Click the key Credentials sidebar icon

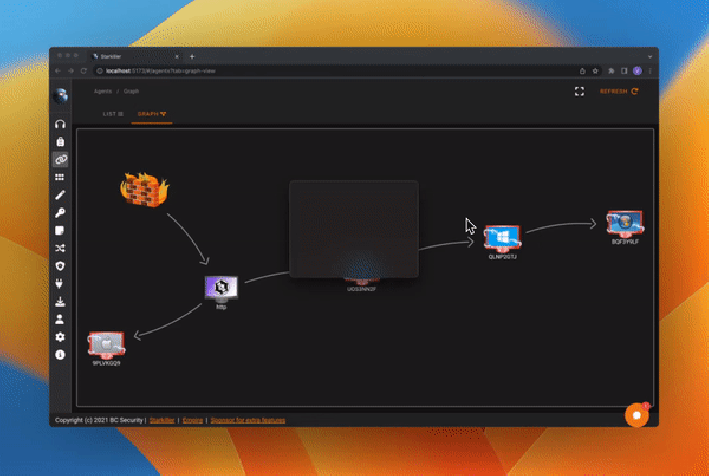click(60, 213)
